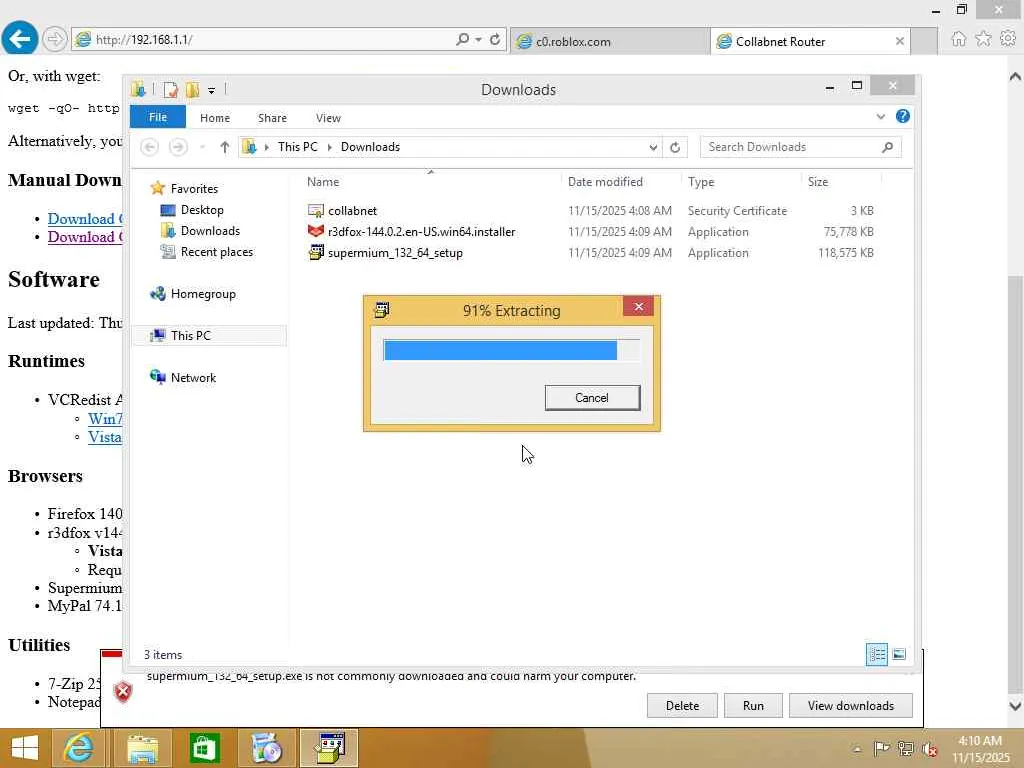This screenshot has width=1024, height=768.
Task: Click Delete in the IE download bar
Action: pyautogui.click(x=682, y=705)
